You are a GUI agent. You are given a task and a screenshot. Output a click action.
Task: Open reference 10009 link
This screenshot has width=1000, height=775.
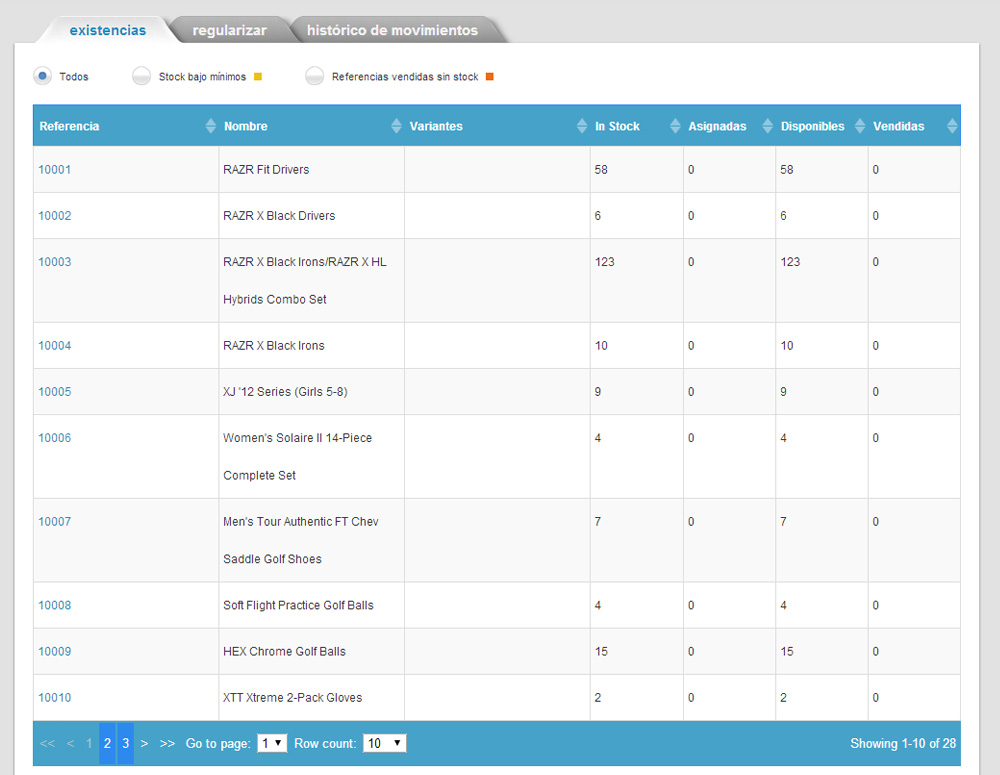55,651
